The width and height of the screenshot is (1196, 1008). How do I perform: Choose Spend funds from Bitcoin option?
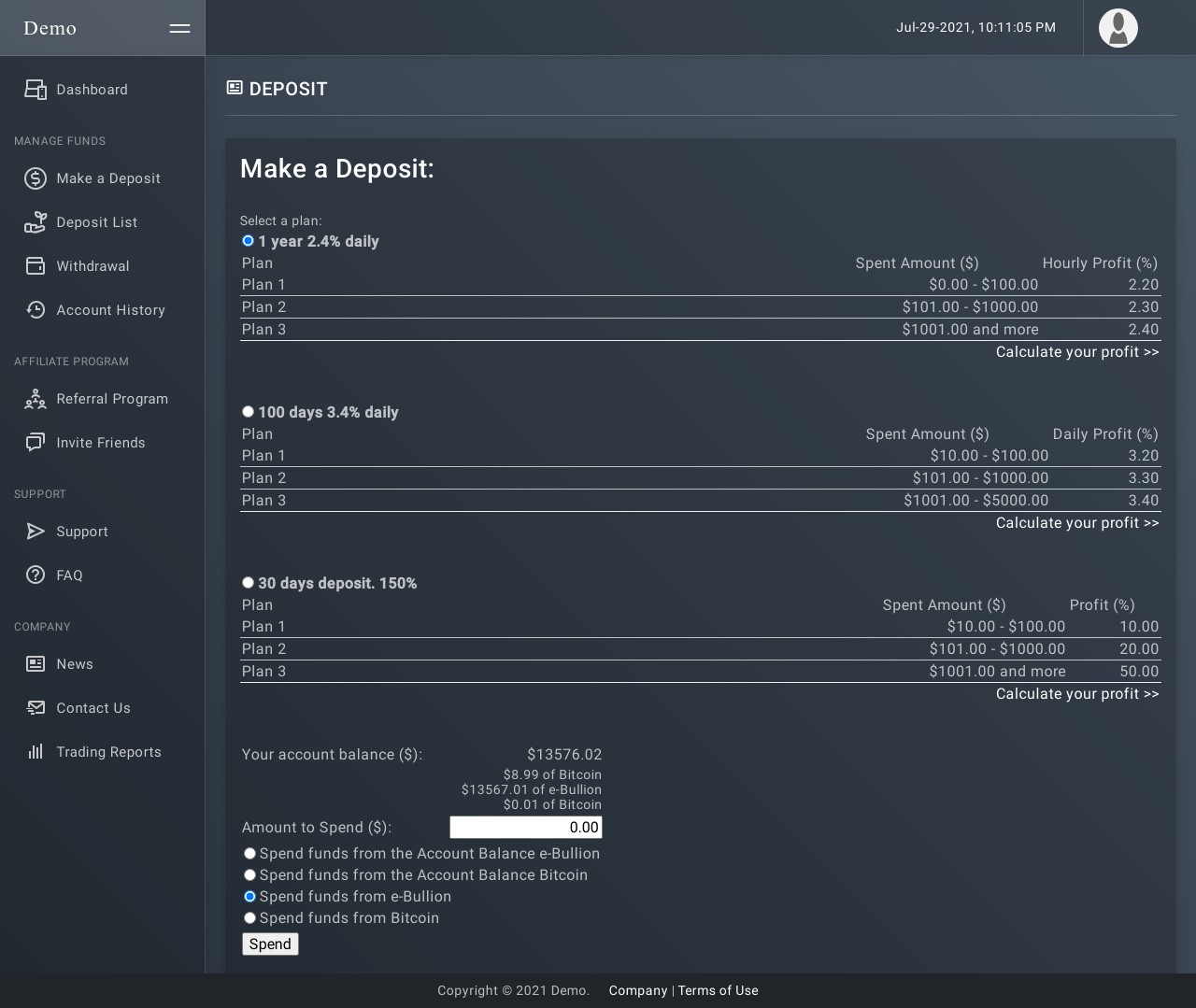249,918
